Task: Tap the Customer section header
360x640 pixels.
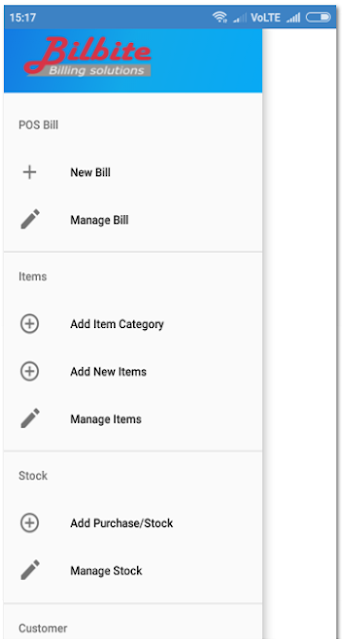Action: [x=43, y=628]
